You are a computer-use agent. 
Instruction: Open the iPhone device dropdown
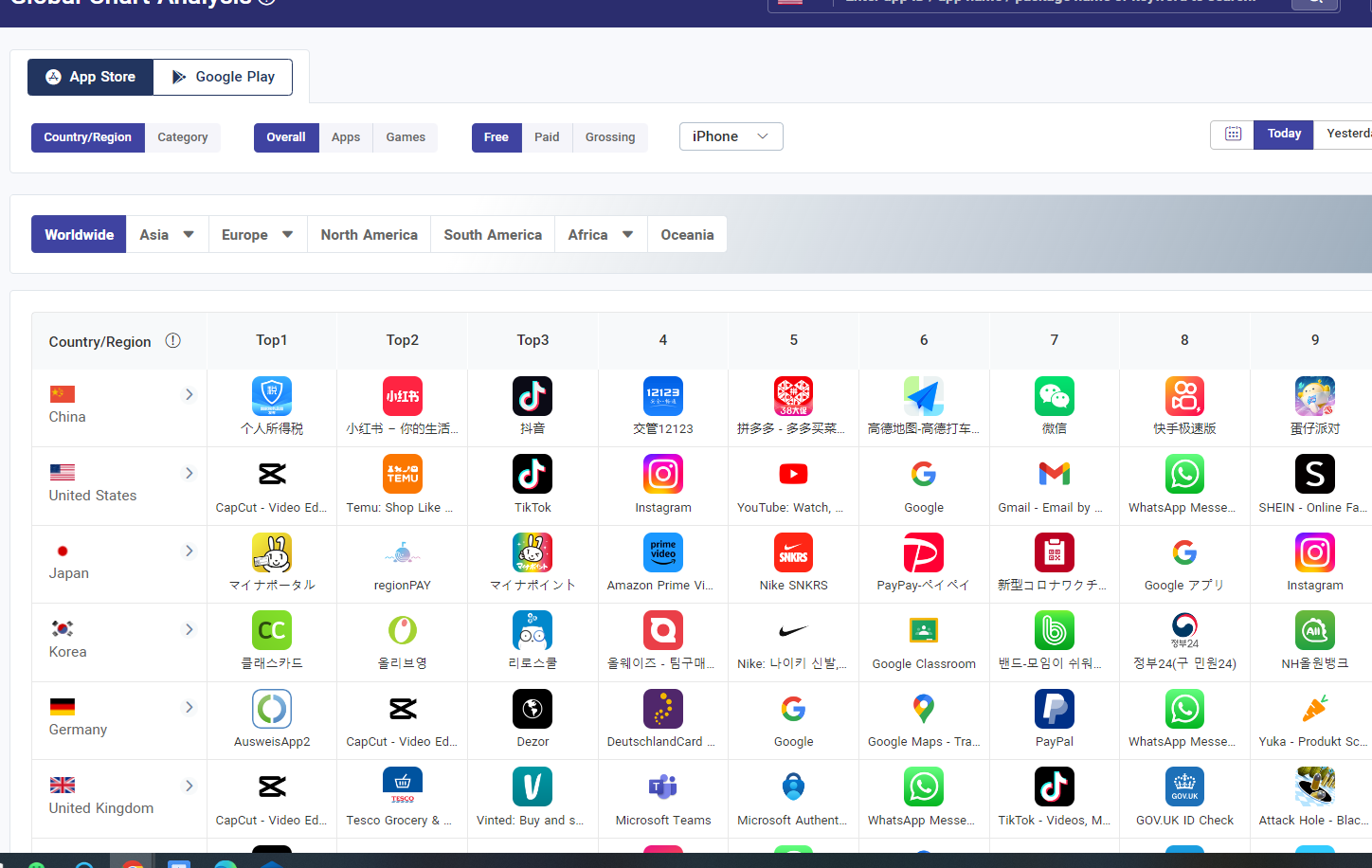(731, 136)
